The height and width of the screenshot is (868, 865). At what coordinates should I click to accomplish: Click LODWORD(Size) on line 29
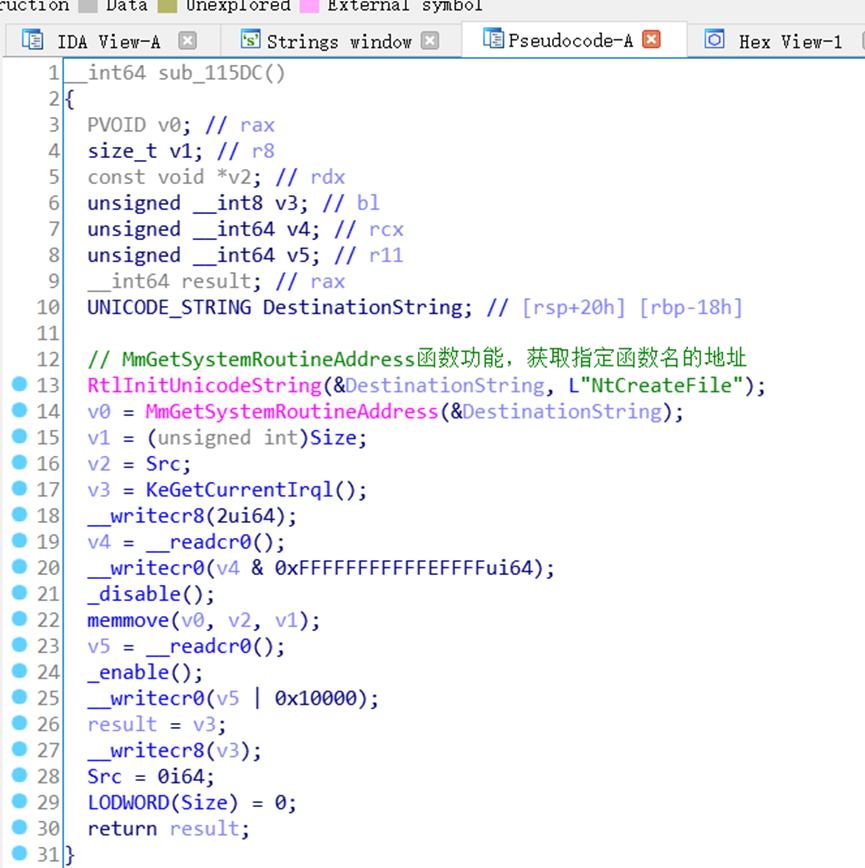pos(163,803)
